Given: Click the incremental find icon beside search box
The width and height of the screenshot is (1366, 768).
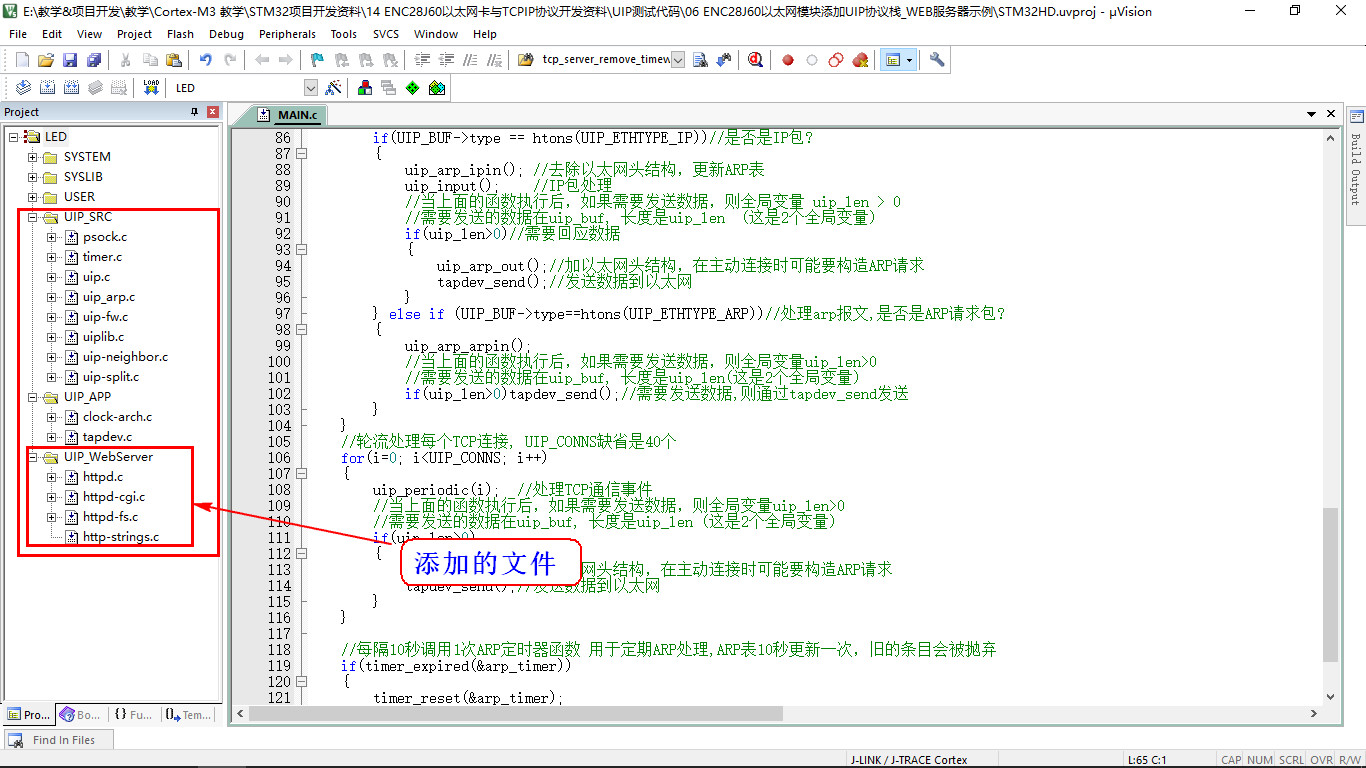Looking at the screenshot, I should pos(724,60).
